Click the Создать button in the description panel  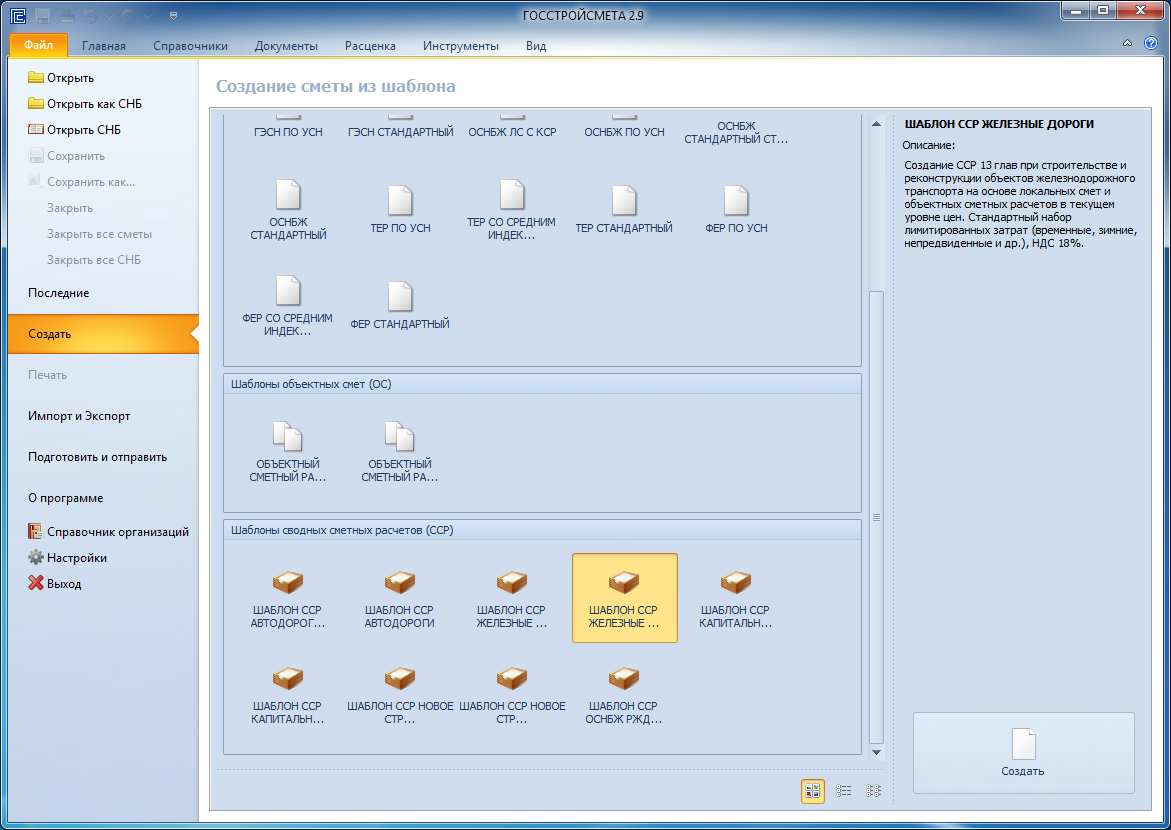pos(1023,752)
